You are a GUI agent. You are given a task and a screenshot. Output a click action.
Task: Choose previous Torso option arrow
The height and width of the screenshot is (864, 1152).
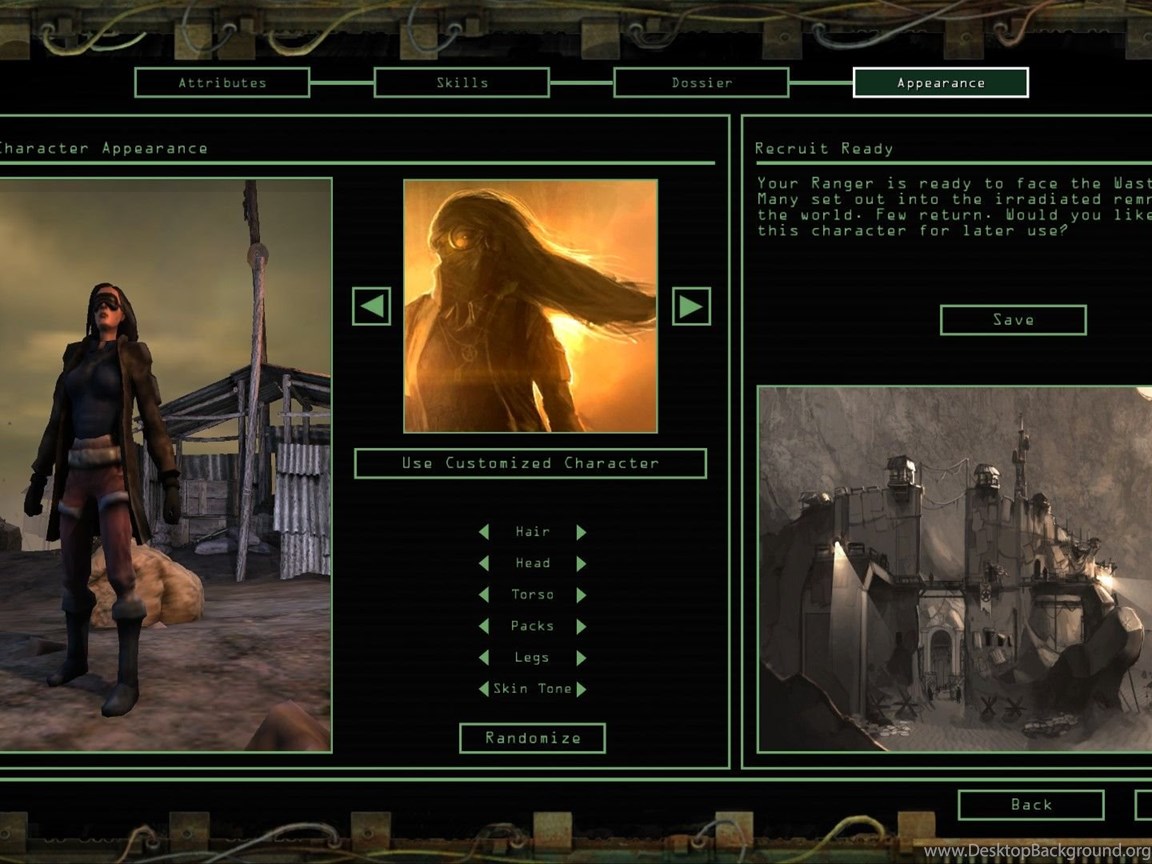[484, 595]
